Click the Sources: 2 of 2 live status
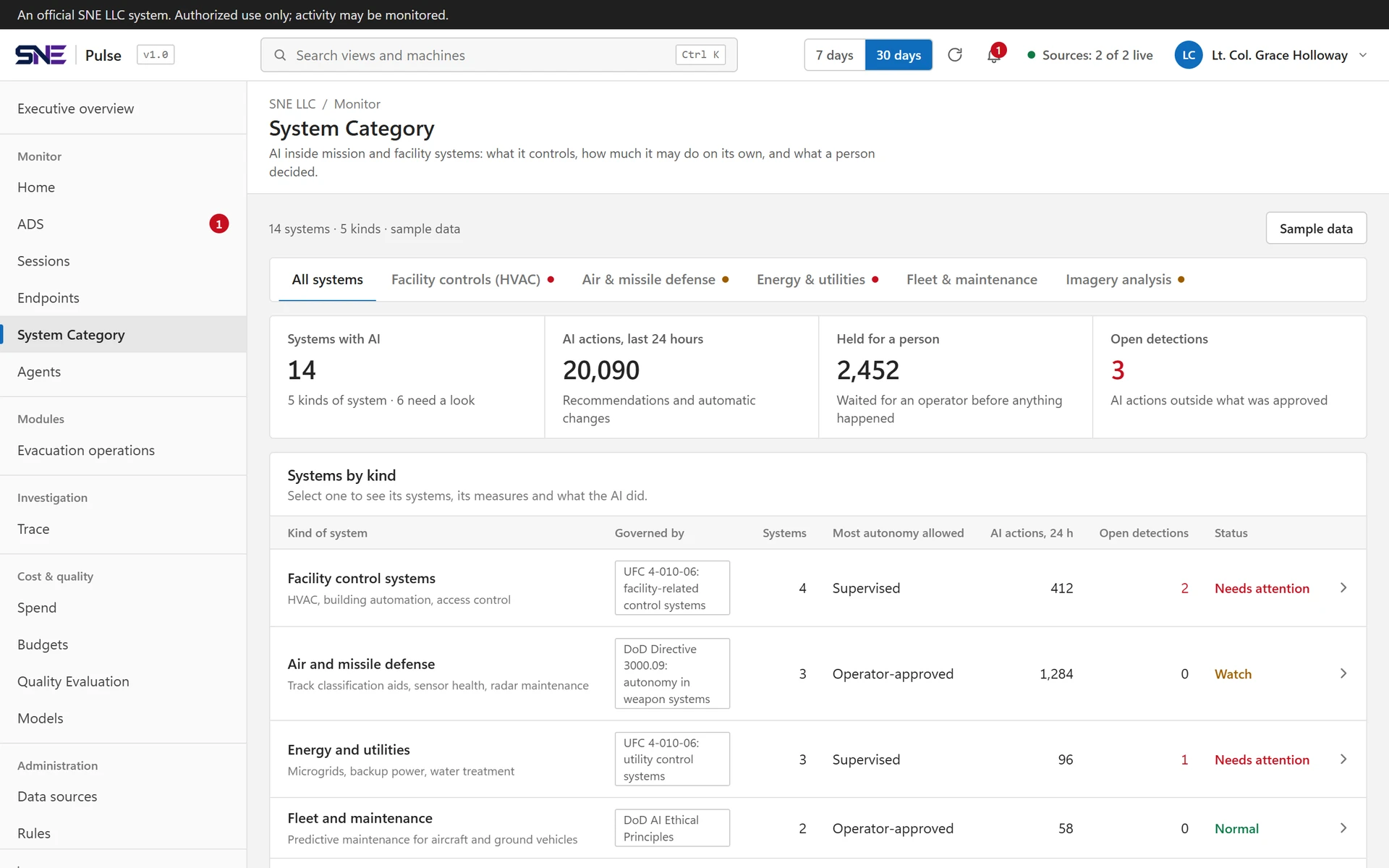This screenshot has height=868, width=1389. click(1090, 55)
